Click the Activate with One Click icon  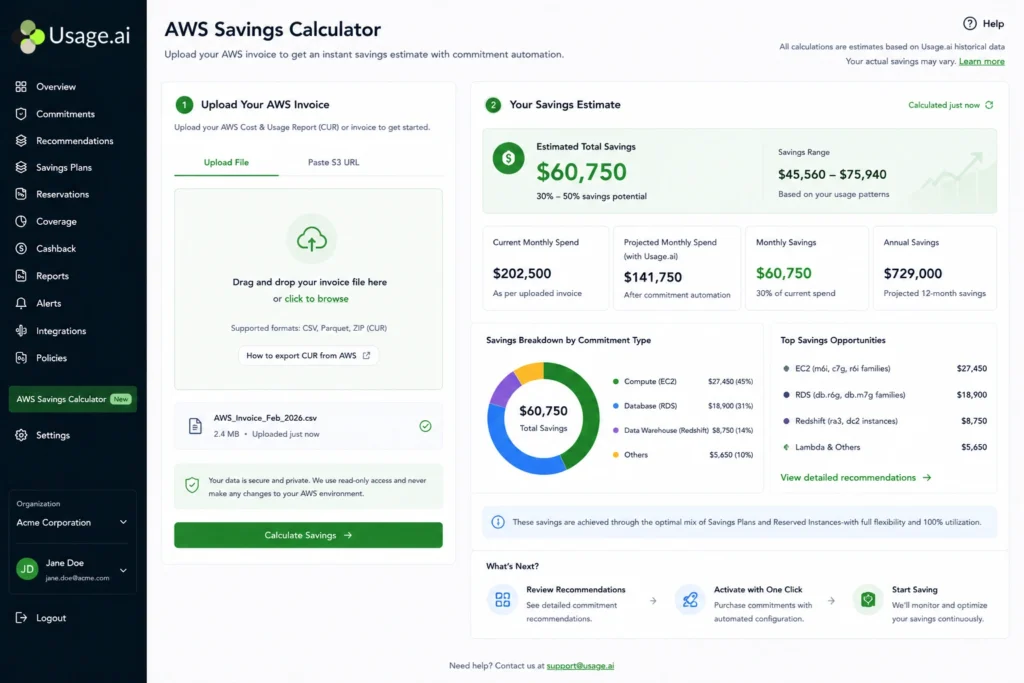[x=690, y=599]
